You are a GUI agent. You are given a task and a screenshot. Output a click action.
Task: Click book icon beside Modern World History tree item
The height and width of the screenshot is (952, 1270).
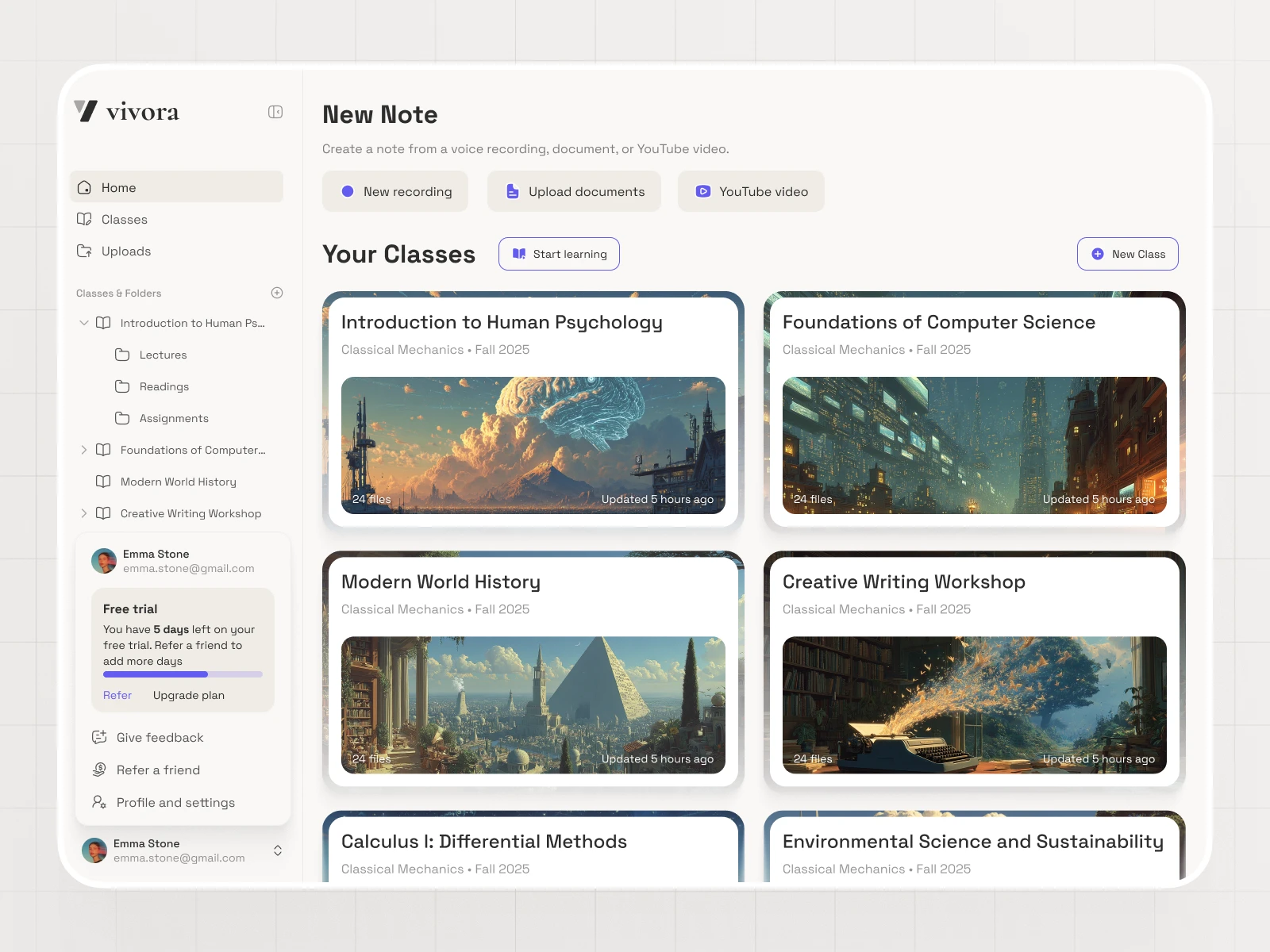coord(103,482)
